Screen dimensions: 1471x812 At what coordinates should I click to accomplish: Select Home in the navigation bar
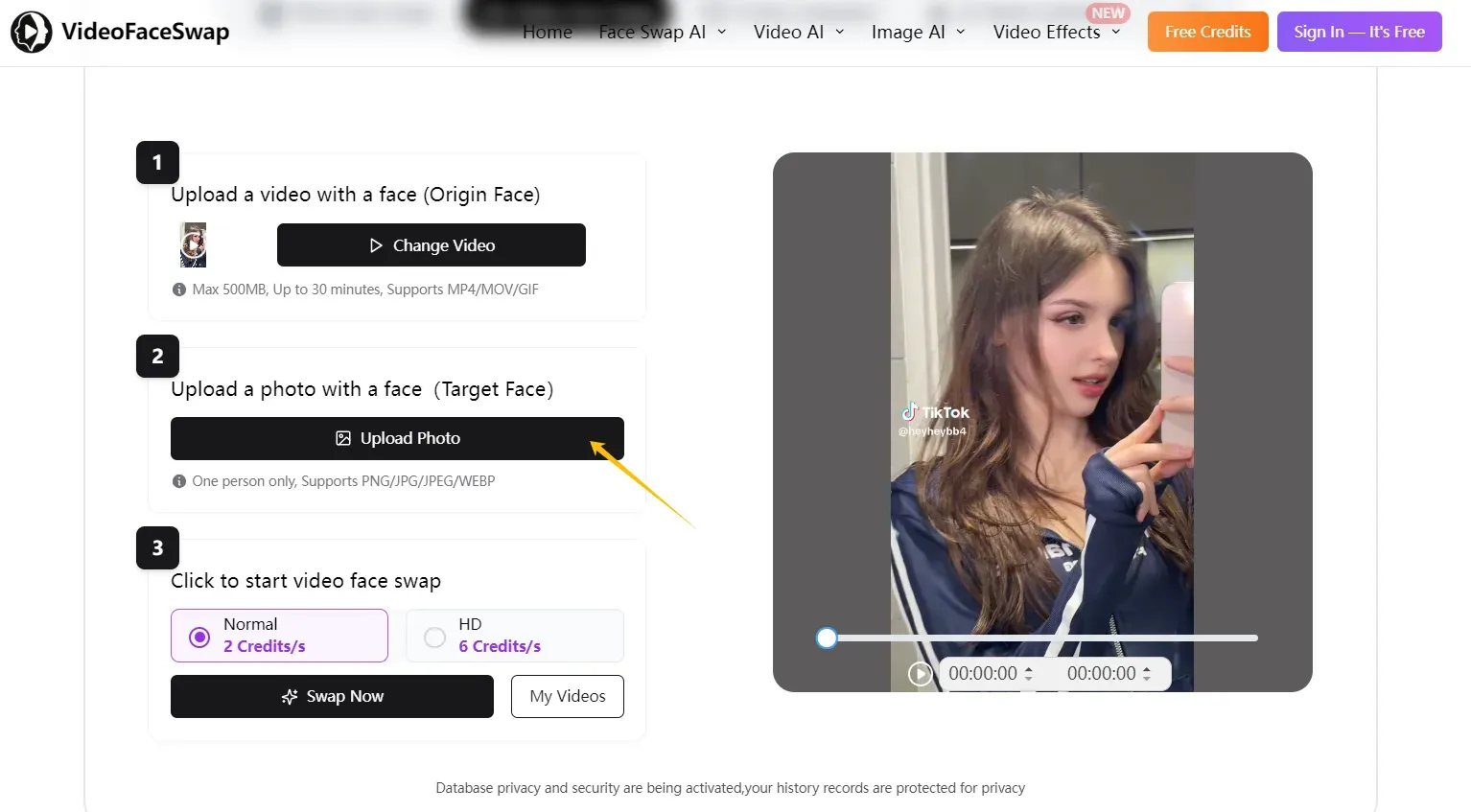coord(547,31)
